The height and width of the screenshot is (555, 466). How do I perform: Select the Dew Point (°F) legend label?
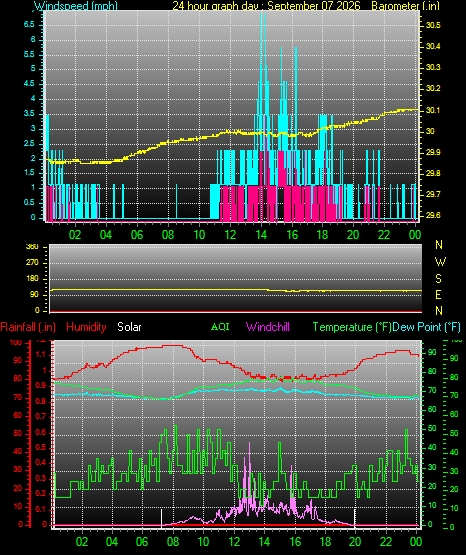[x=426, y=327]
